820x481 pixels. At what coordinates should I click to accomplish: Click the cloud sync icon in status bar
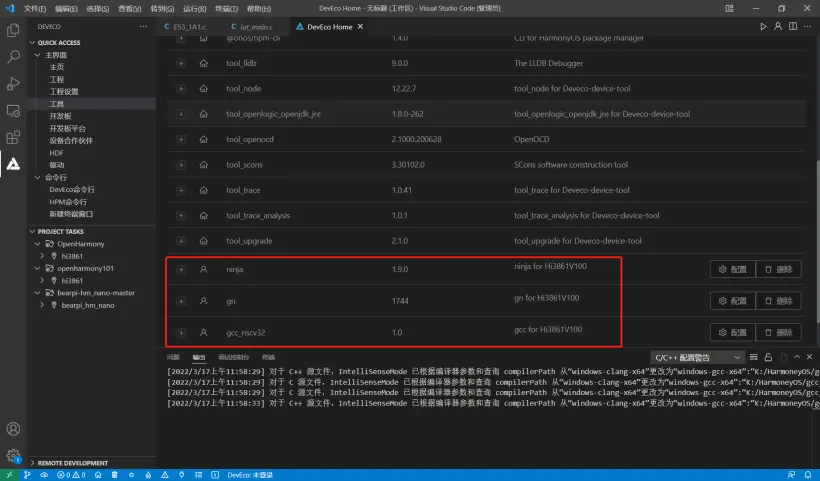44,475
